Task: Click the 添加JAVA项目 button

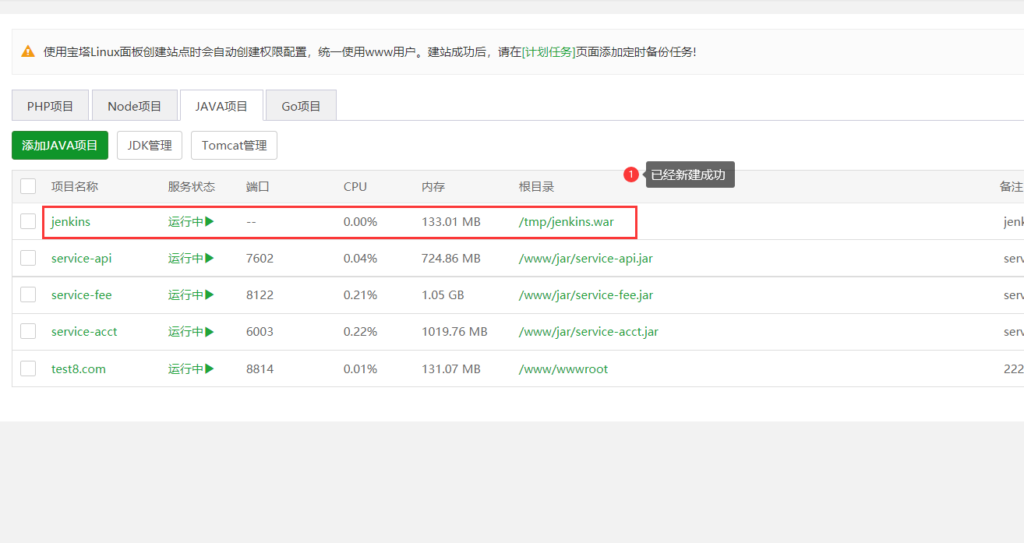Action: pyautogui.click(x=60, y=145)
